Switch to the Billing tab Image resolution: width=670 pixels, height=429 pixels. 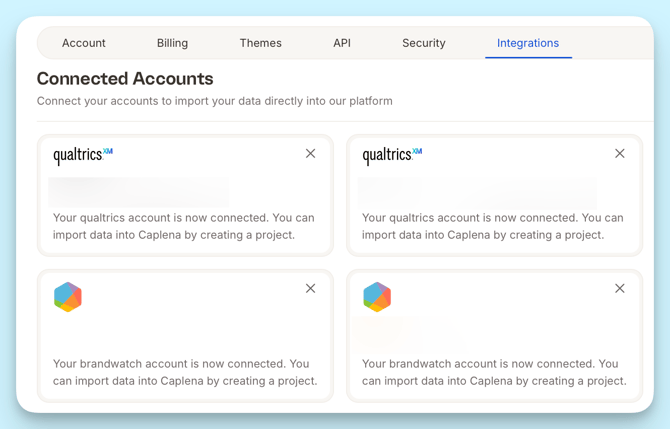tap(172, 43)
